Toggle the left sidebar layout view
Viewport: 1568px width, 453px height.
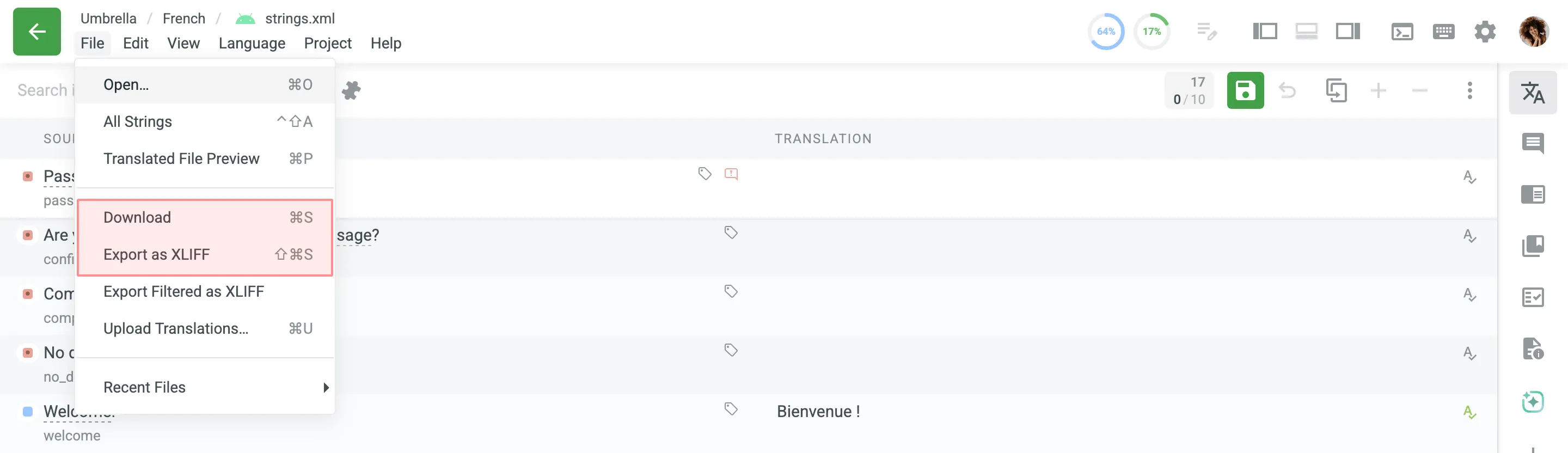tap(1264, 32)
